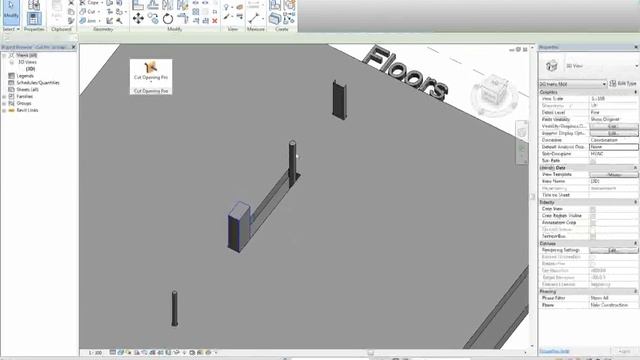Open the 3D View type selector dropdown
Viewport: 640px width, 360px height.
tap(636, 66)
